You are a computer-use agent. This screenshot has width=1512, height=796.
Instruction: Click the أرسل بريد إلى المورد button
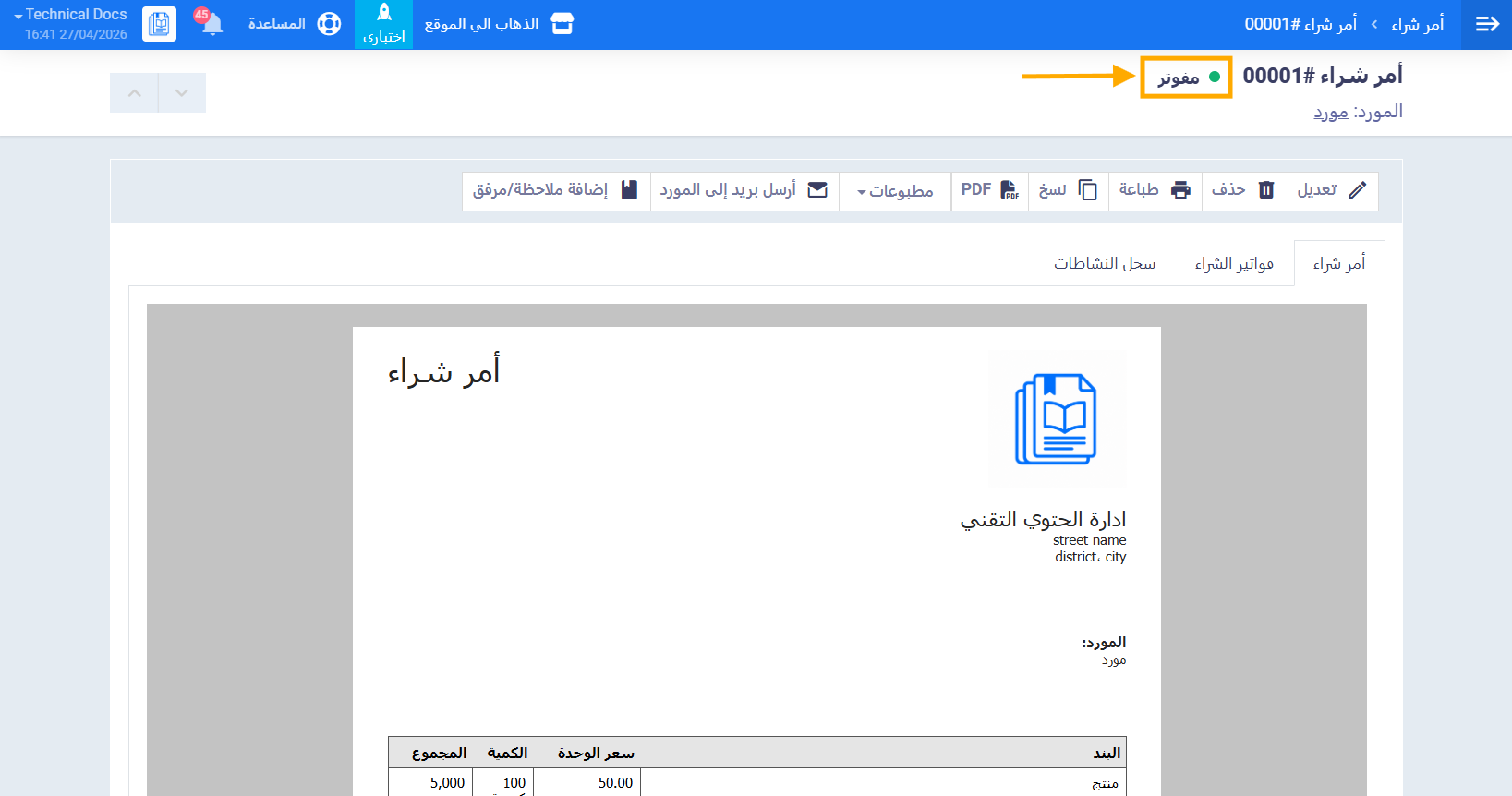coord(744,190)
